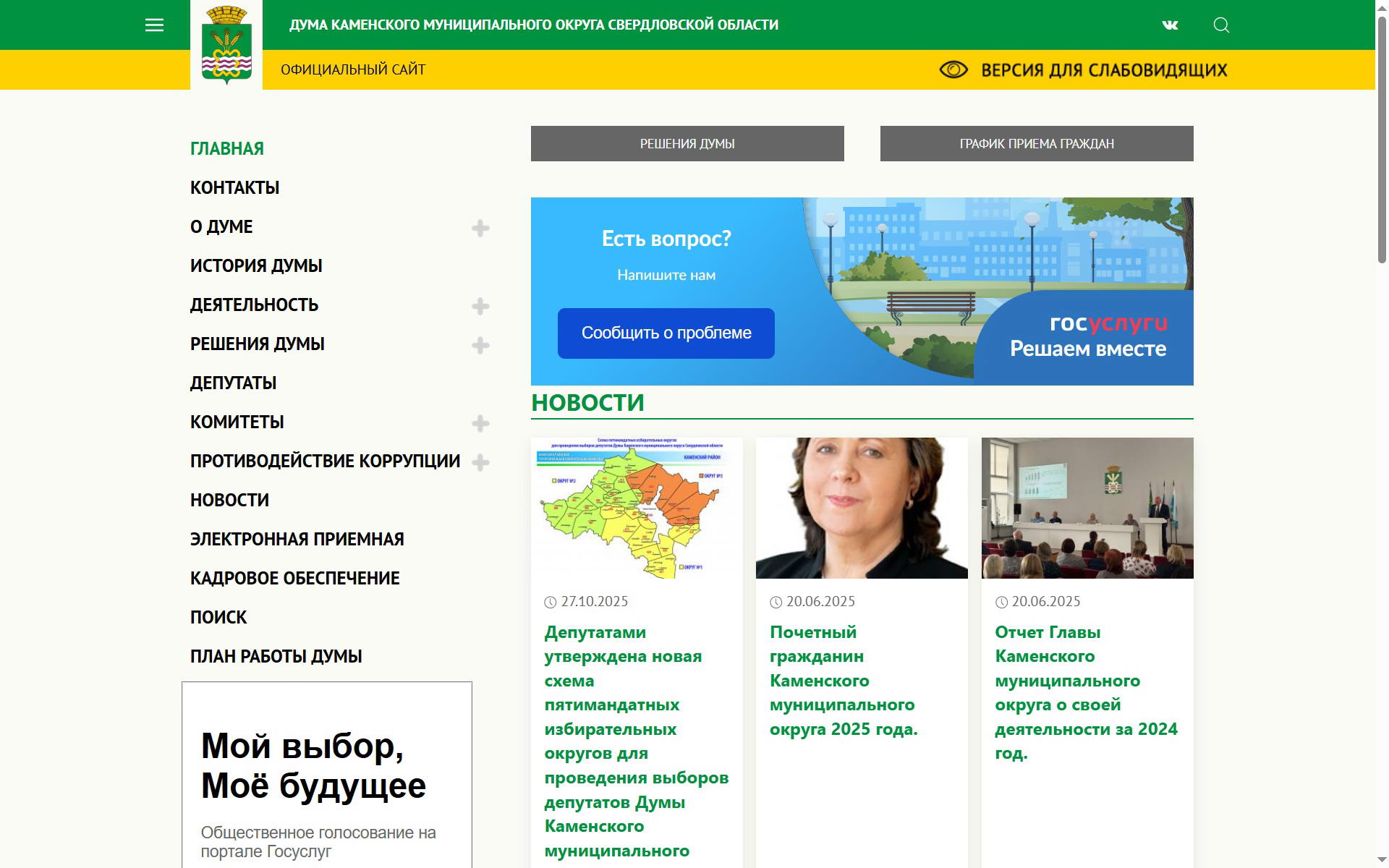Image resolution: width=1389 pixels, height=868 pixels.
Task: Click the coat of arms logo
Action: click(x=226, y=45)
